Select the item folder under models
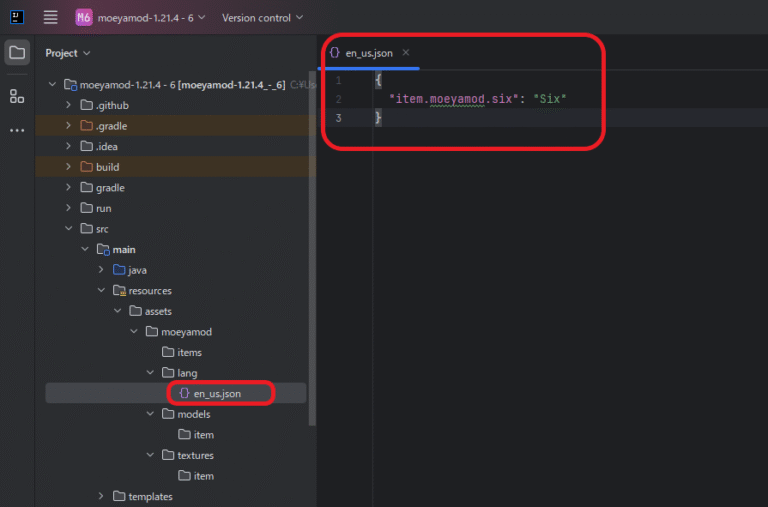 (196, 435)
